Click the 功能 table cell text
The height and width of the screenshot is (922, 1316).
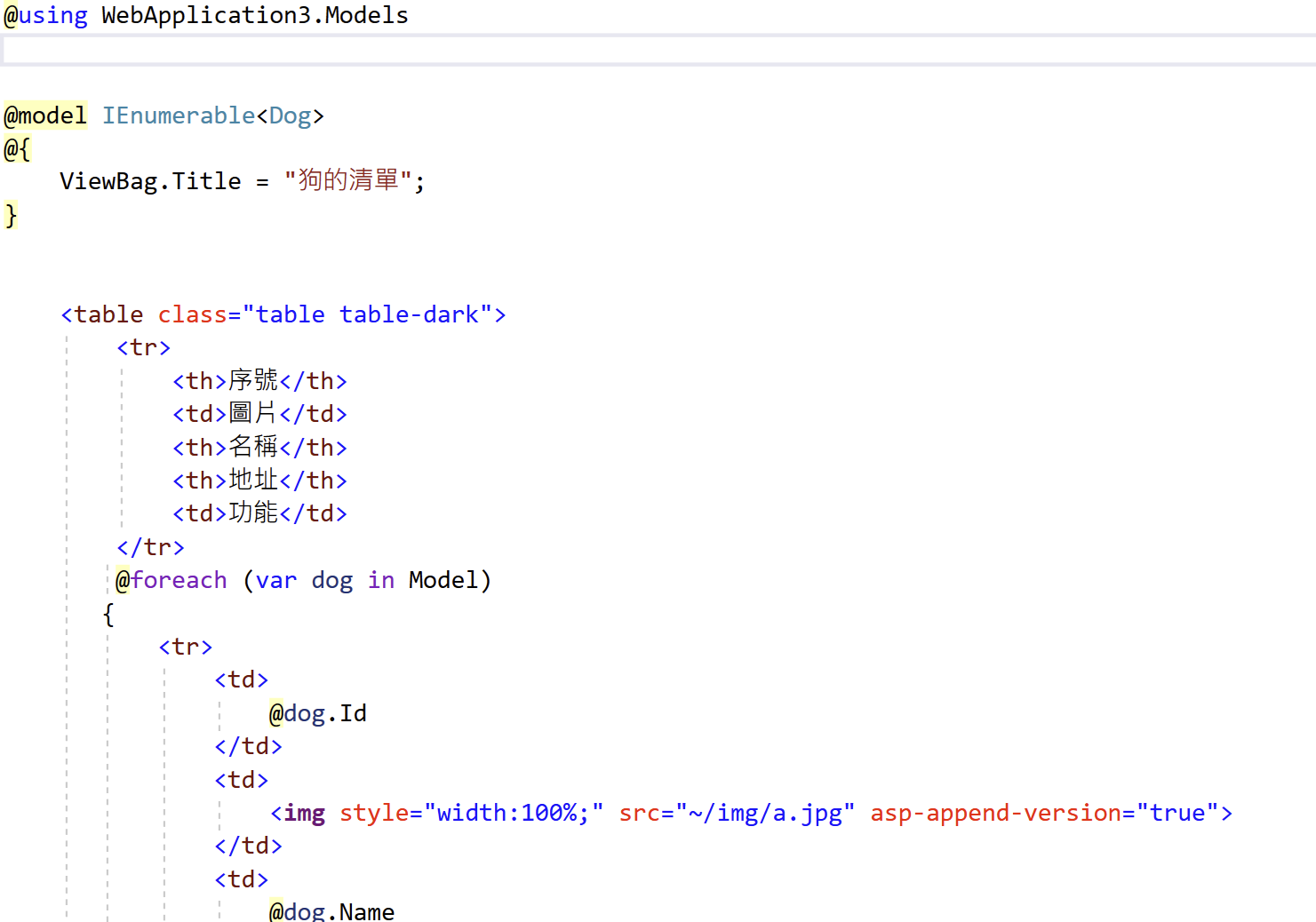point(254,513)
